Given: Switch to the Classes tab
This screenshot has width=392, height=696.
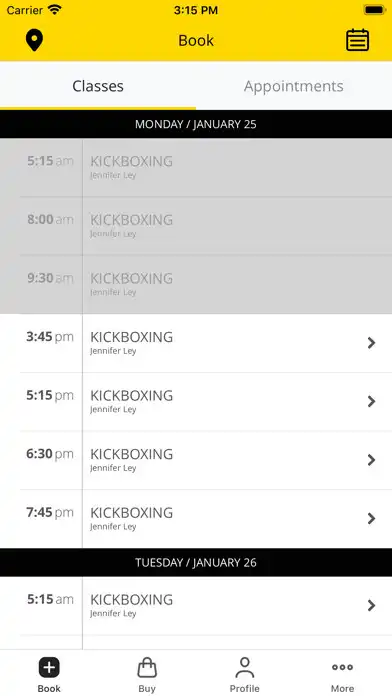Looking at the screenshot, I should pyautogui.click(x=98, y=86).
